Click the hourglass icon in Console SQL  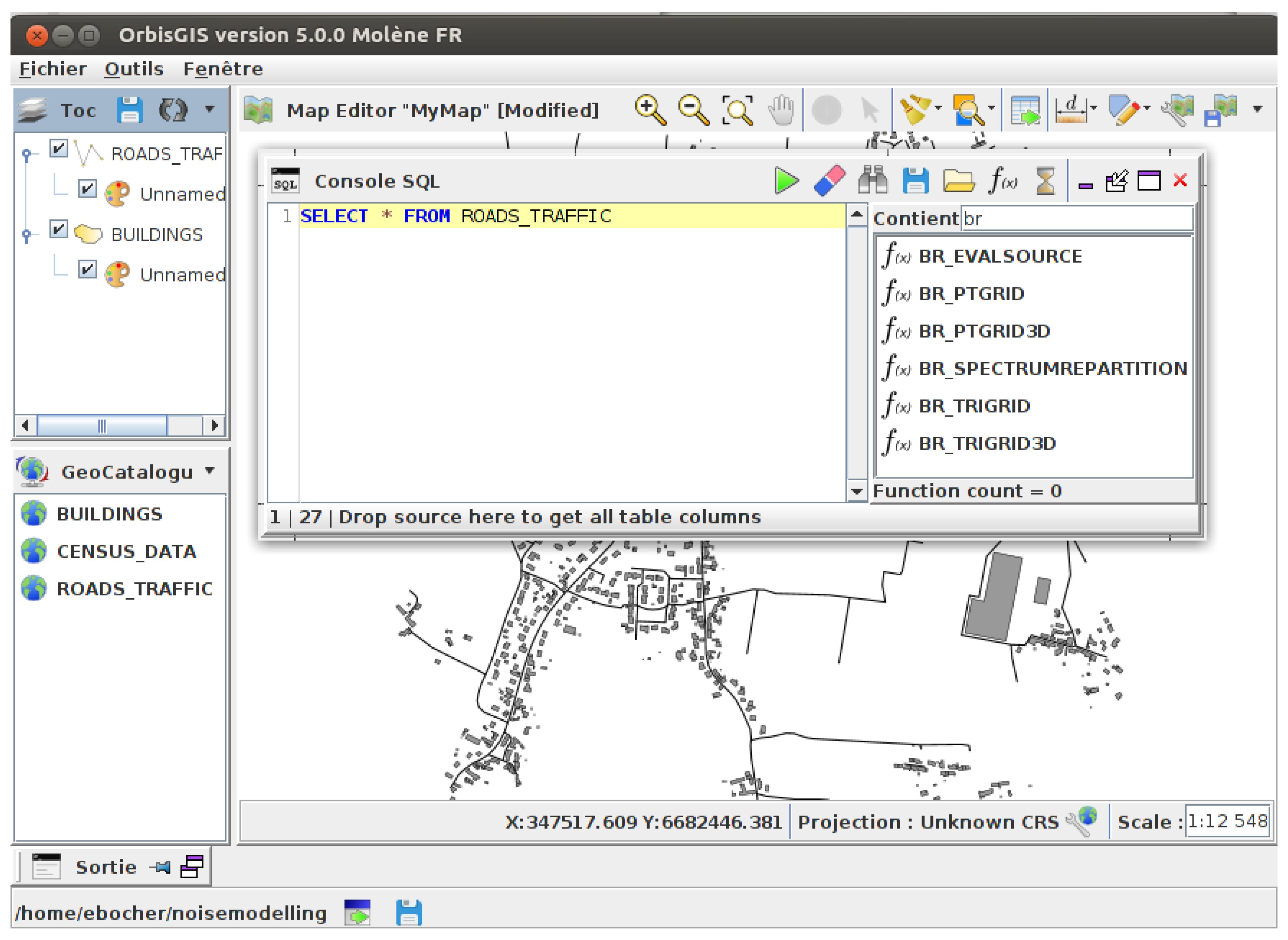1045,181
